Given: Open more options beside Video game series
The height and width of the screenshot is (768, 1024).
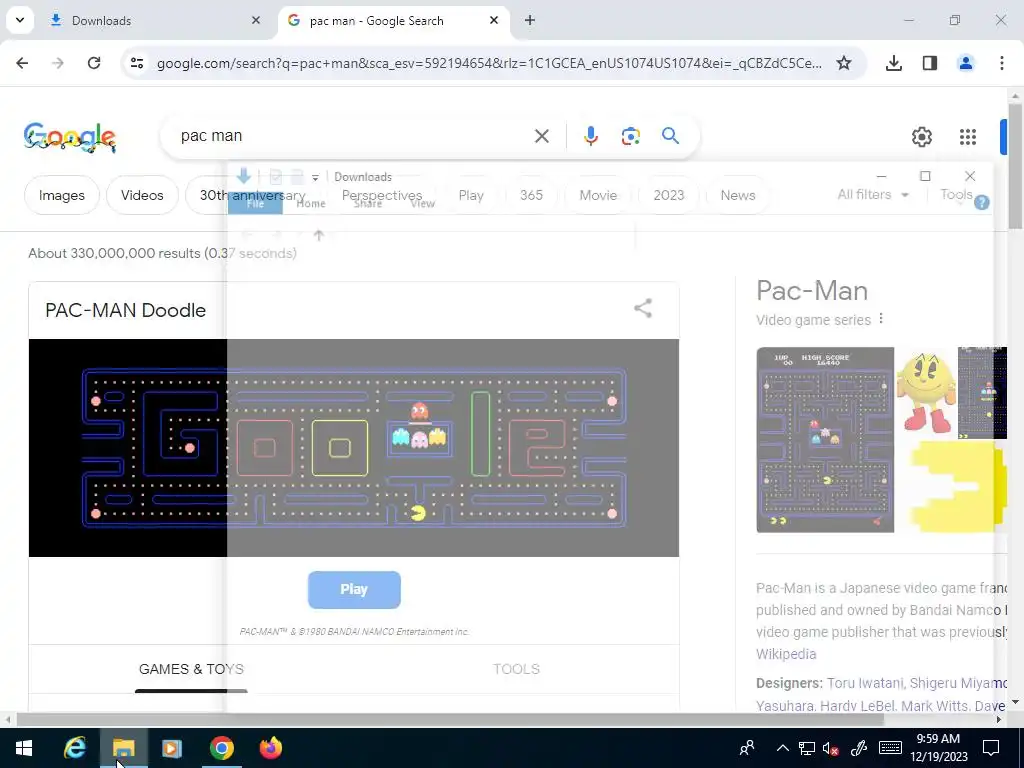Looking at the screenshot, I should [x=881, y=319].
